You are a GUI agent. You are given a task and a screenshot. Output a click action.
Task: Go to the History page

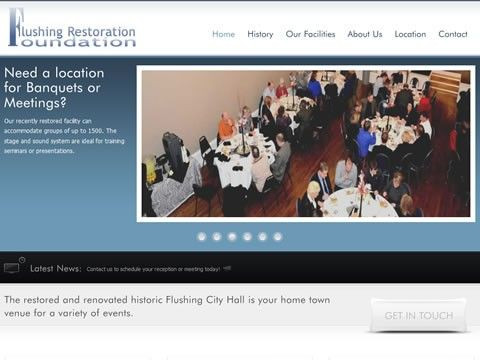pos(260,34)
